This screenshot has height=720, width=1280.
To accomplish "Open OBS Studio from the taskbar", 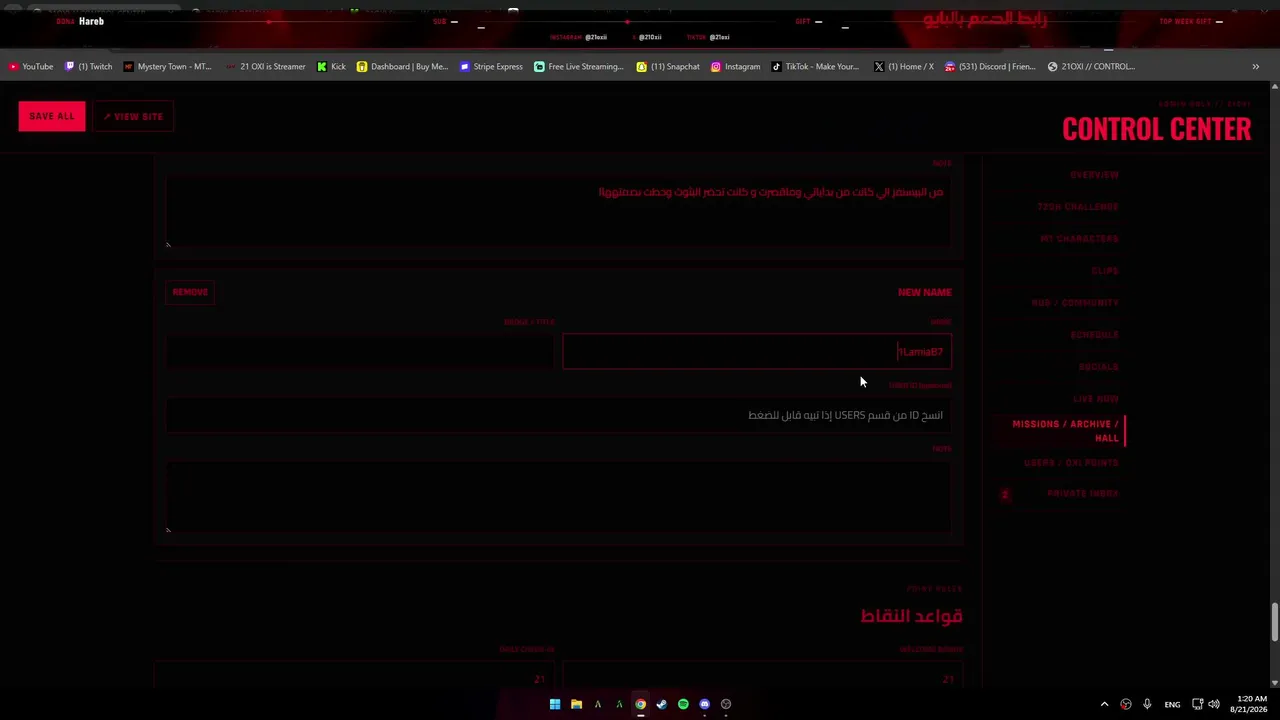I will [x=726, y=704].
